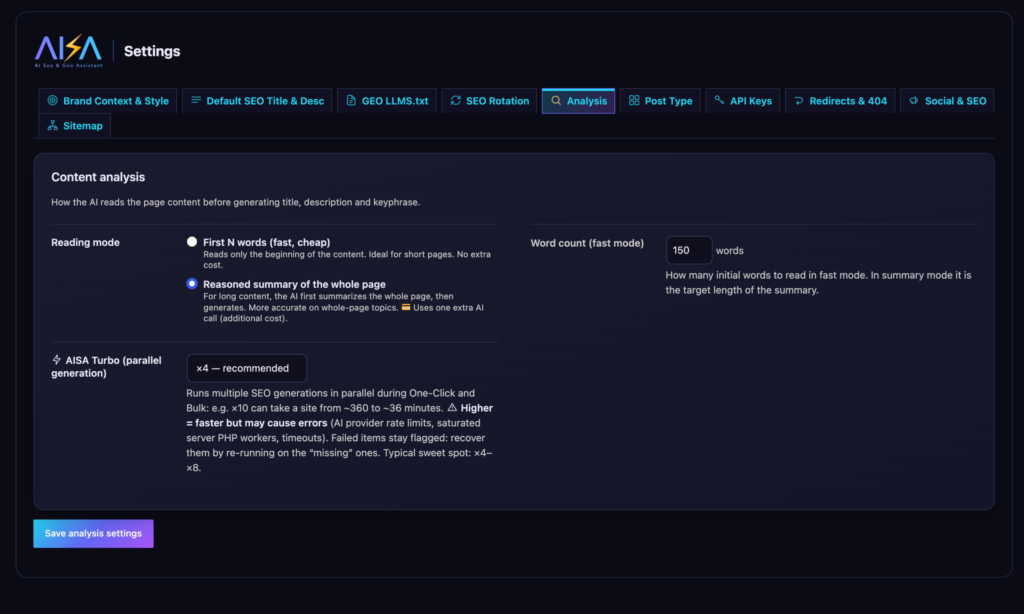Click the key icon on API Keys tab

tap(719, 100)
